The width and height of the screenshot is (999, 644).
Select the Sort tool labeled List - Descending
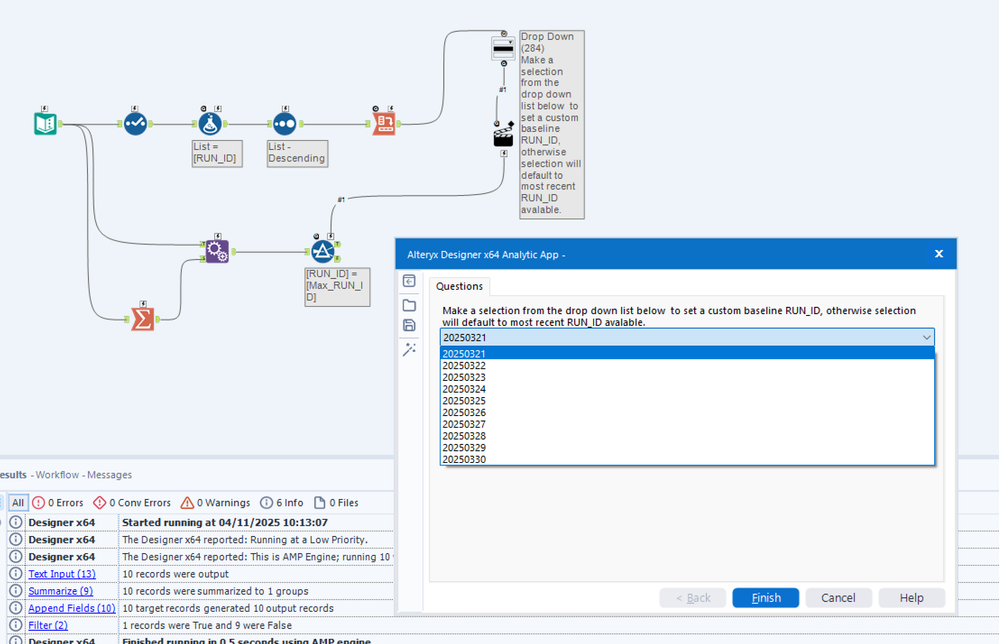285,124
